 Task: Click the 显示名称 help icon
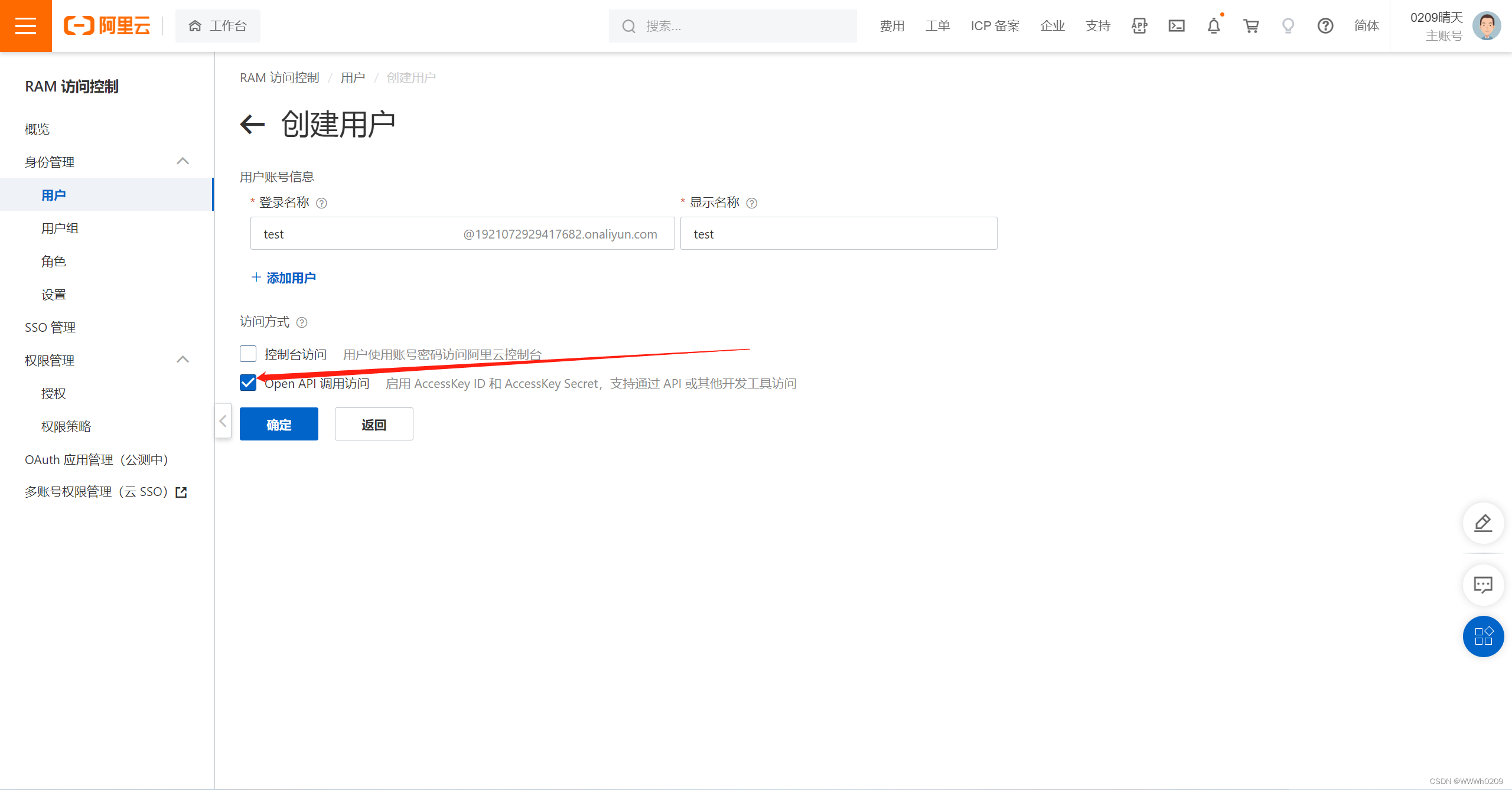tap(752, 203)
